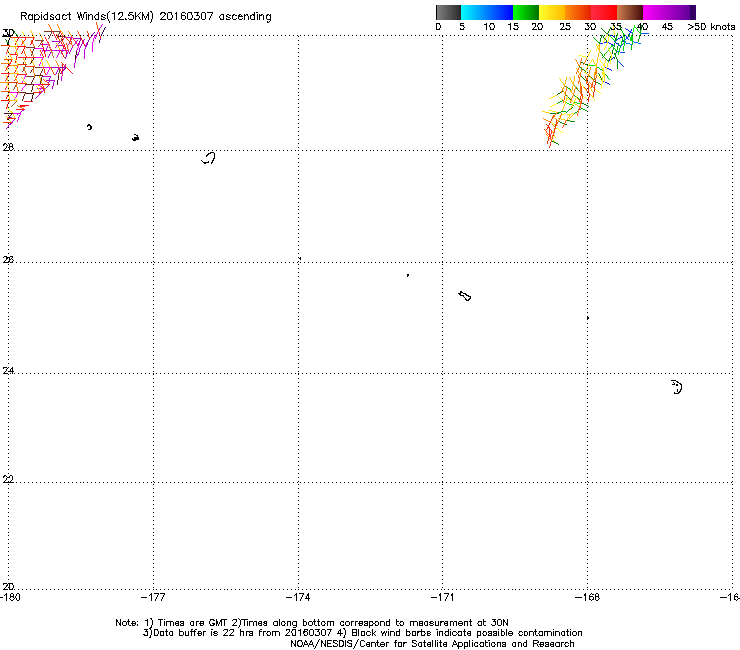Click the 'Rapidsact Winds(12.5KM)' title text
Screen dimensions: 740x650
point(87,17)
